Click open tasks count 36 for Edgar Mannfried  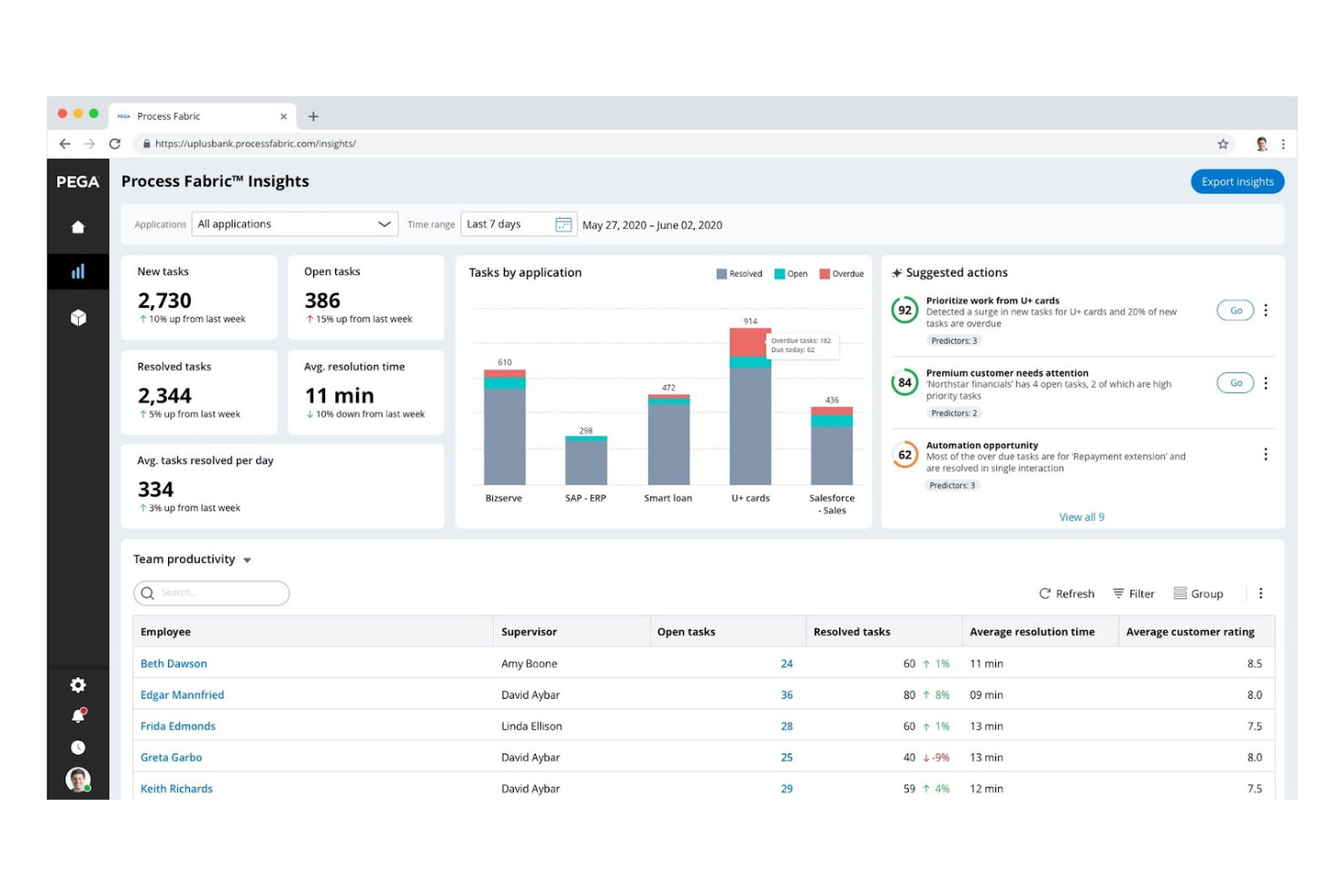786,695
